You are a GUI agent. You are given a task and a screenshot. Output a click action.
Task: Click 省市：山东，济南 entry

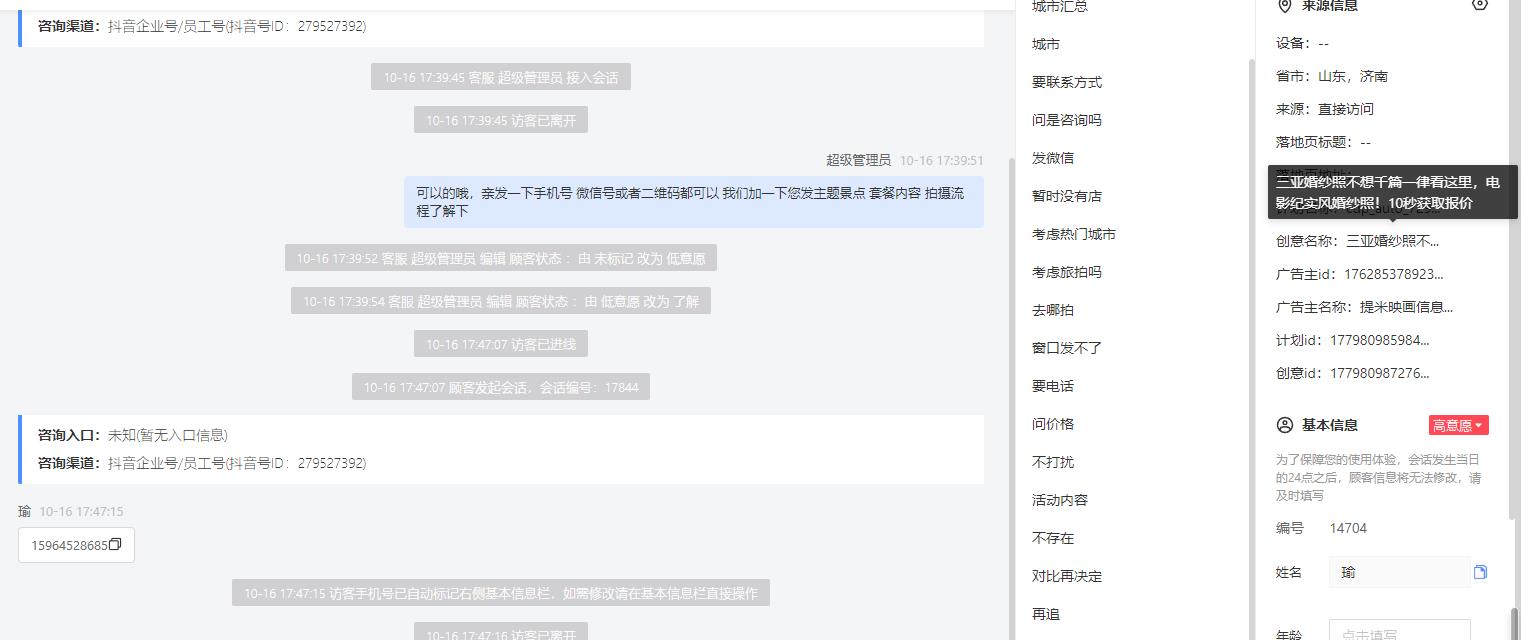1332,76
